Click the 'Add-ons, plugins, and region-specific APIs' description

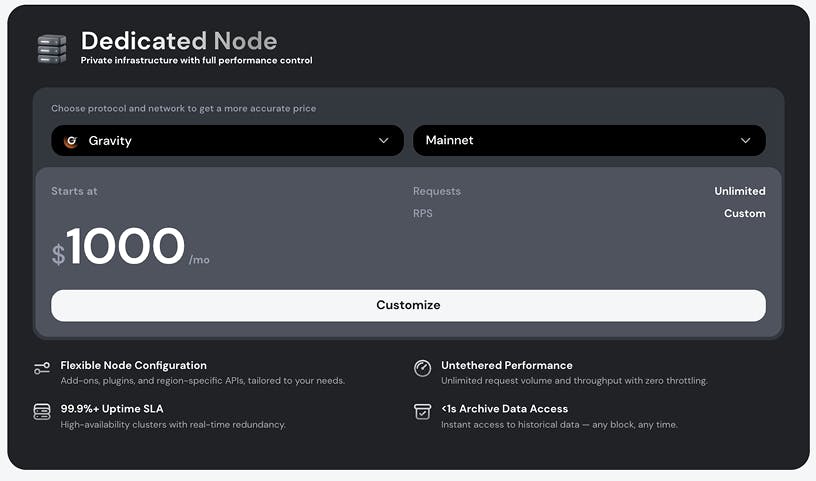pos(202,381)
